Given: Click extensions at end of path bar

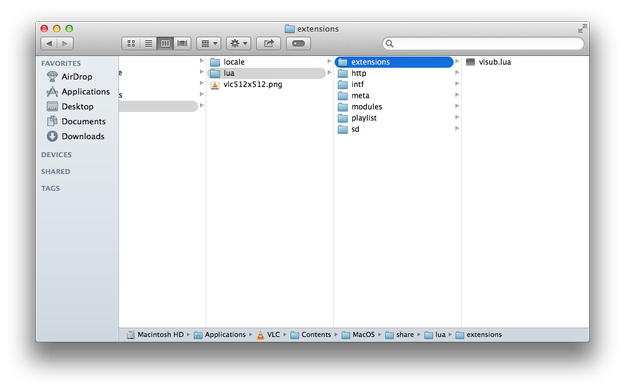Looking at the screenshot, I should 478,335.
